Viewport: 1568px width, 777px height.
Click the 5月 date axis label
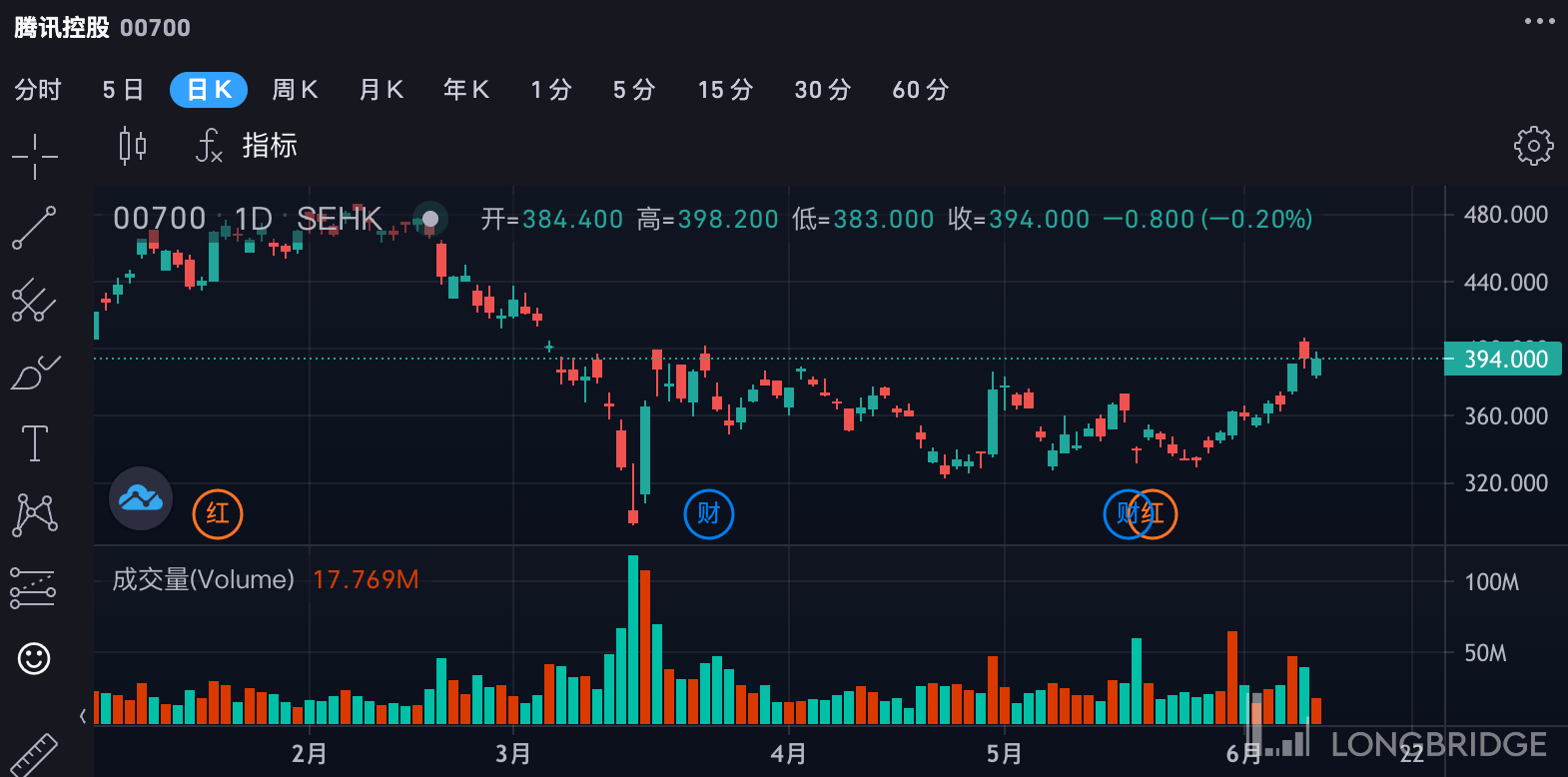(1005, 753)
